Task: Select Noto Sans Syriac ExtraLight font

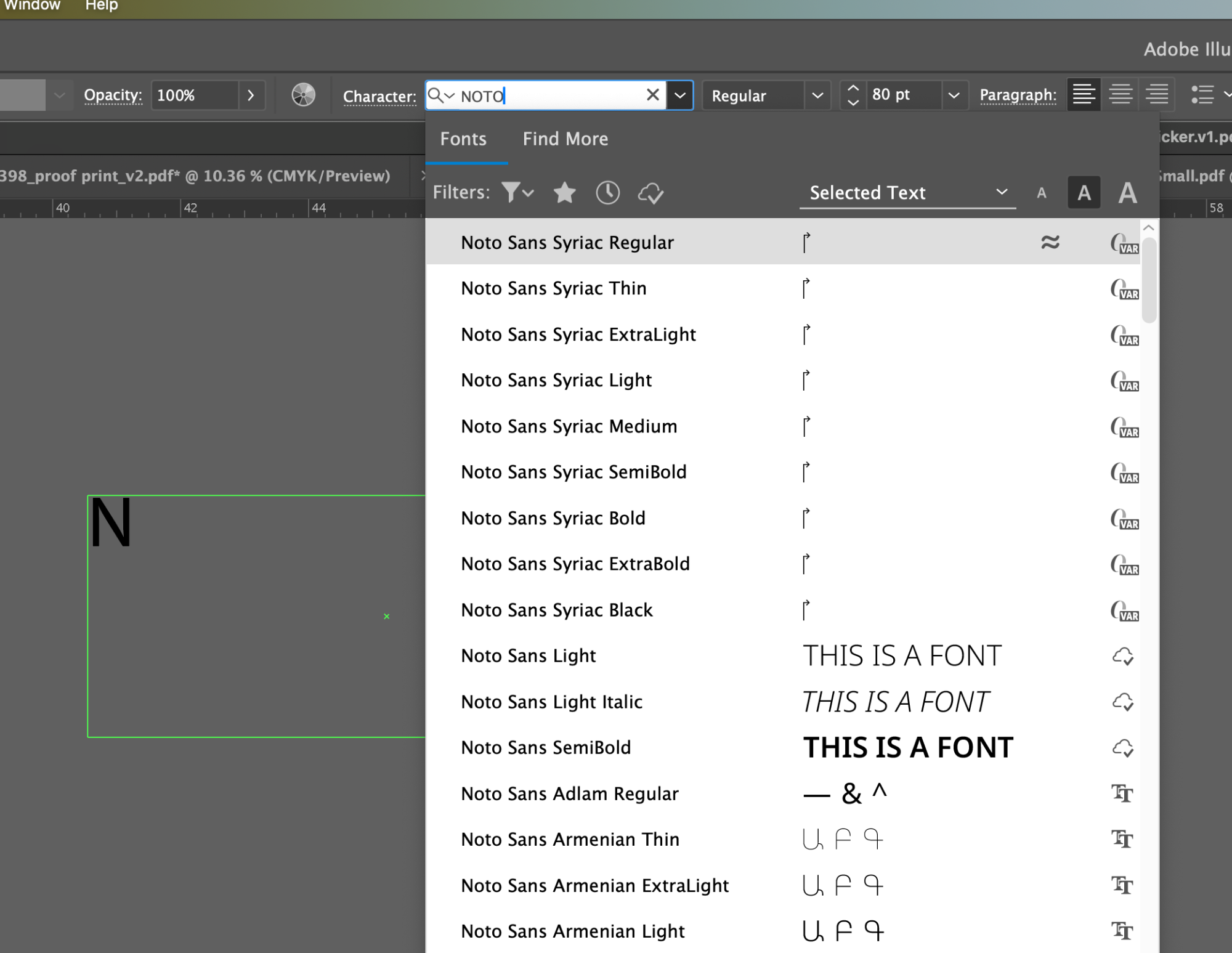Action: tap(782, 335)
